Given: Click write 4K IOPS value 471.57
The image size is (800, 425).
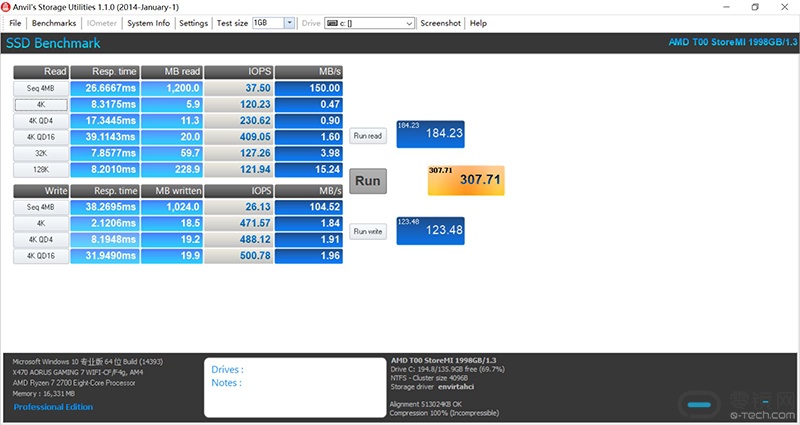Looking at the screenshot, I should pyautogui.click(x=238, y=223).
